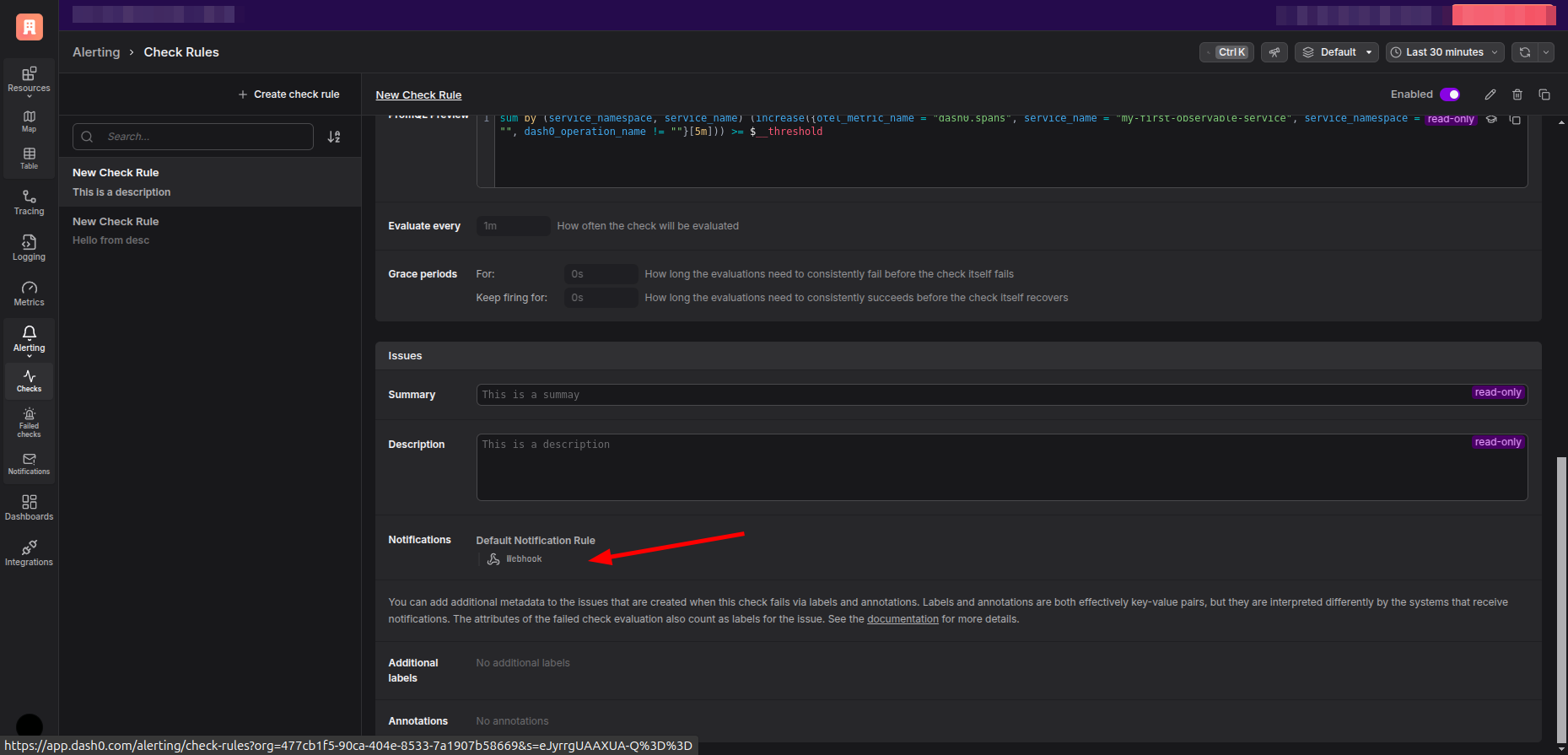Screen dimensions: 1568x755
Task: Delete the check rule with trash icon
Action: (1517, 94)
